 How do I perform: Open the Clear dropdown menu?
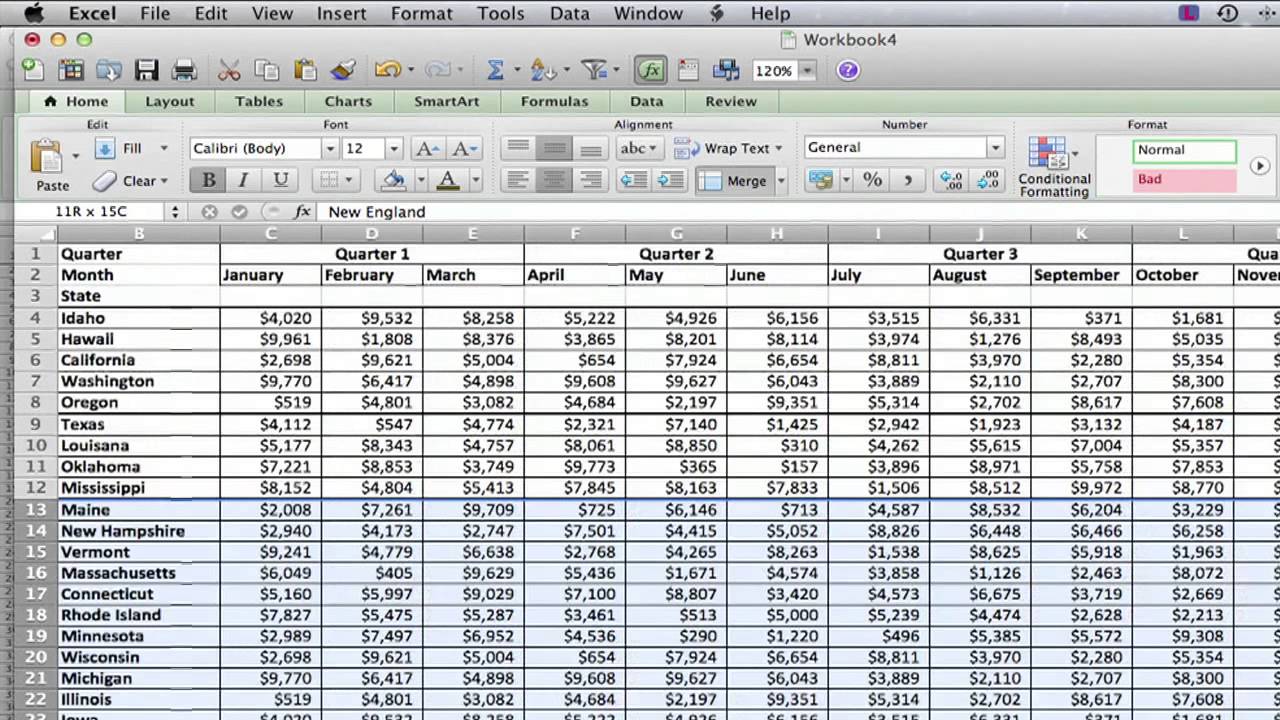coord(164,181)
